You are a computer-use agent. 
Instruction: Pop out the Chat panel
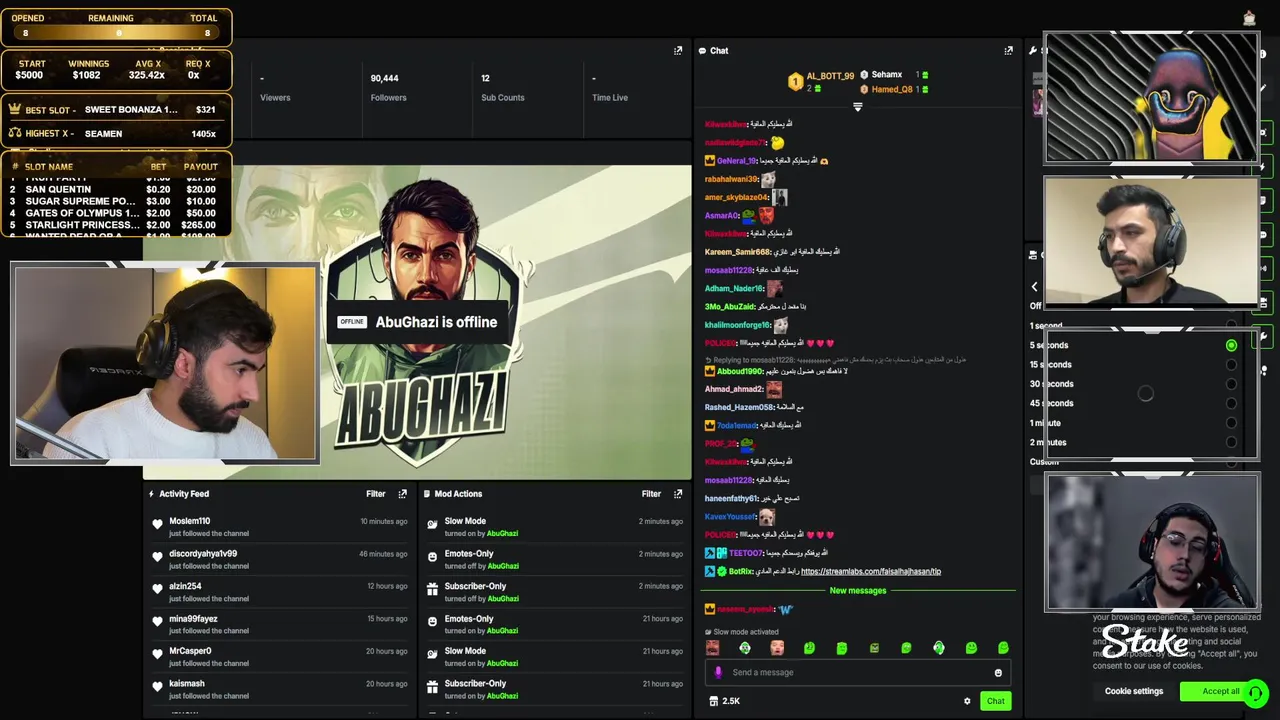point(1008,51)
